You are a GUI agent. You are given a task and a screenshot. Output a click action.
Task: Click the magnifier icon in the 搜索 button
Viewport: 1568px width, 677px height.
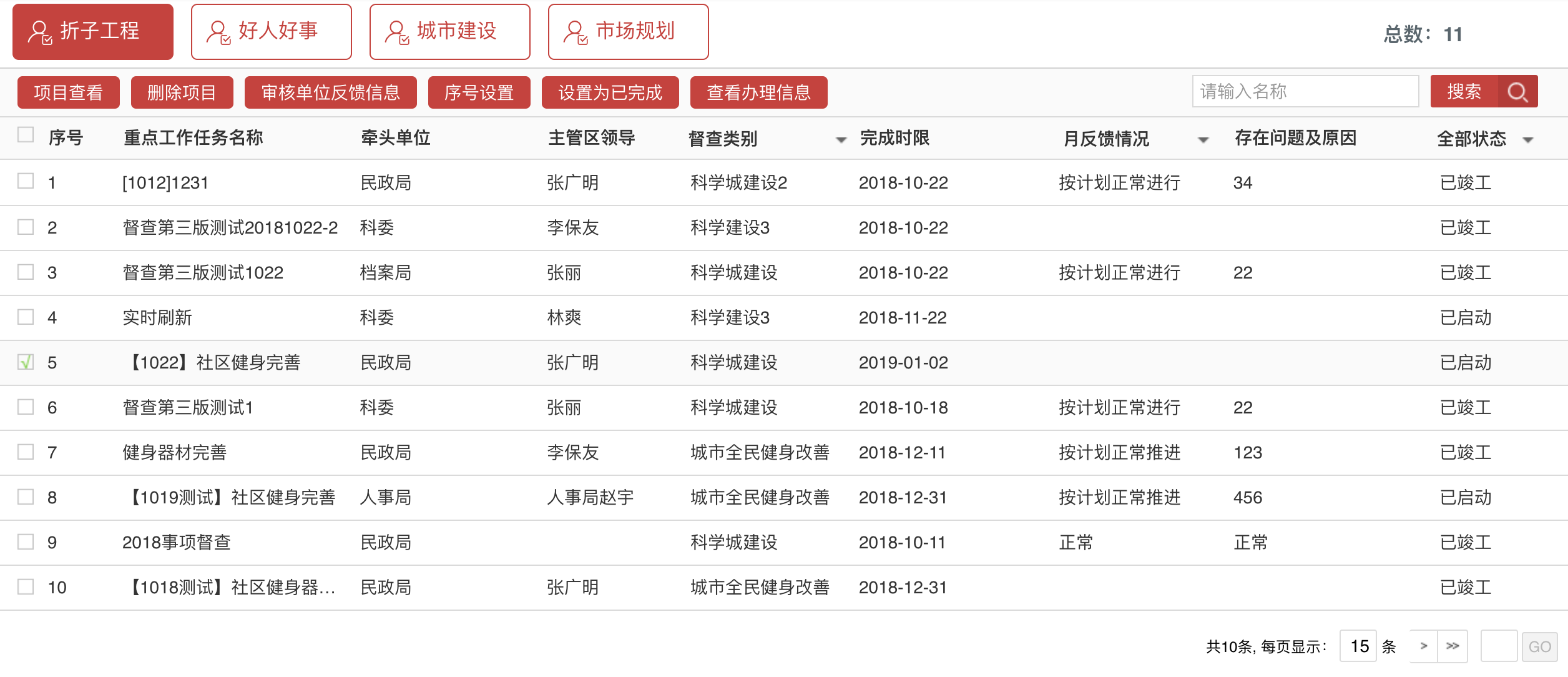(1519, 92)
